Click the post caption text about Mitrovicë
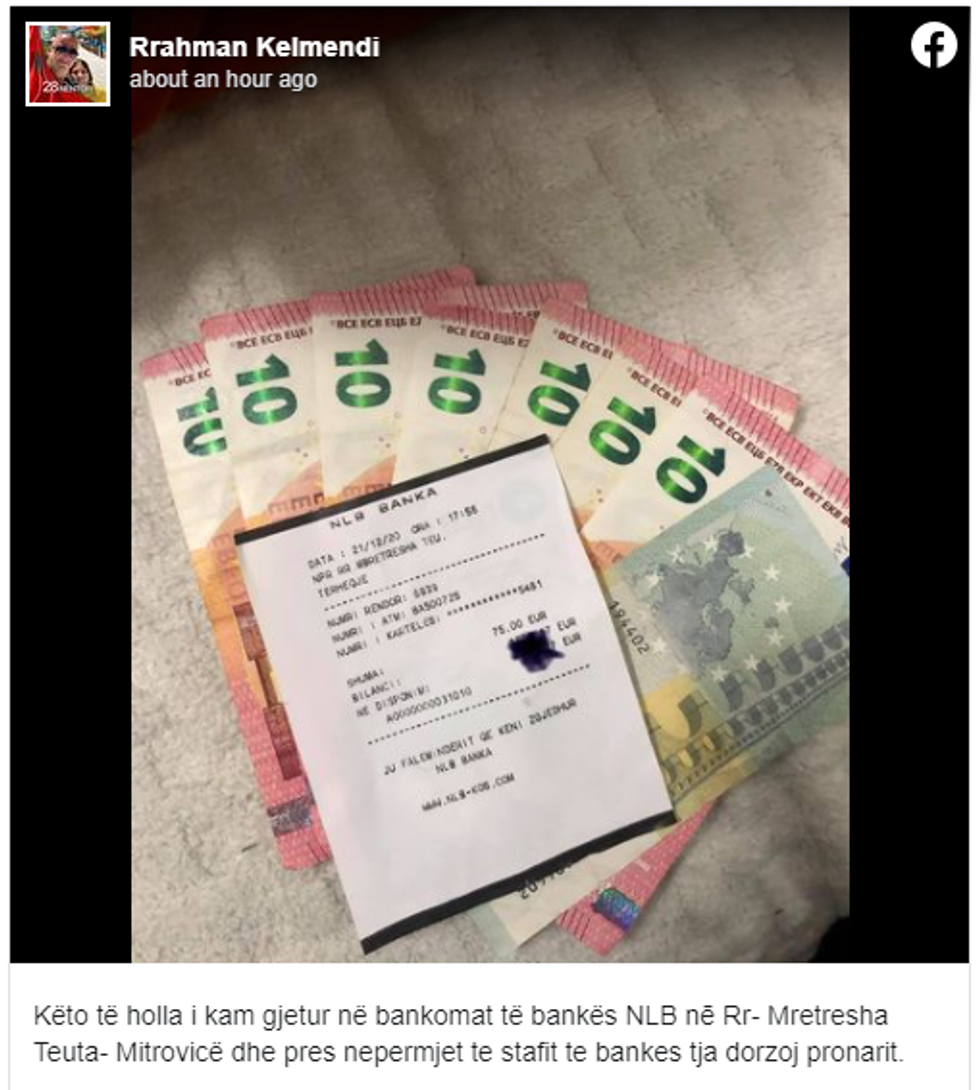This screenshot has height=1090, width=980. tap(469, 1034)
